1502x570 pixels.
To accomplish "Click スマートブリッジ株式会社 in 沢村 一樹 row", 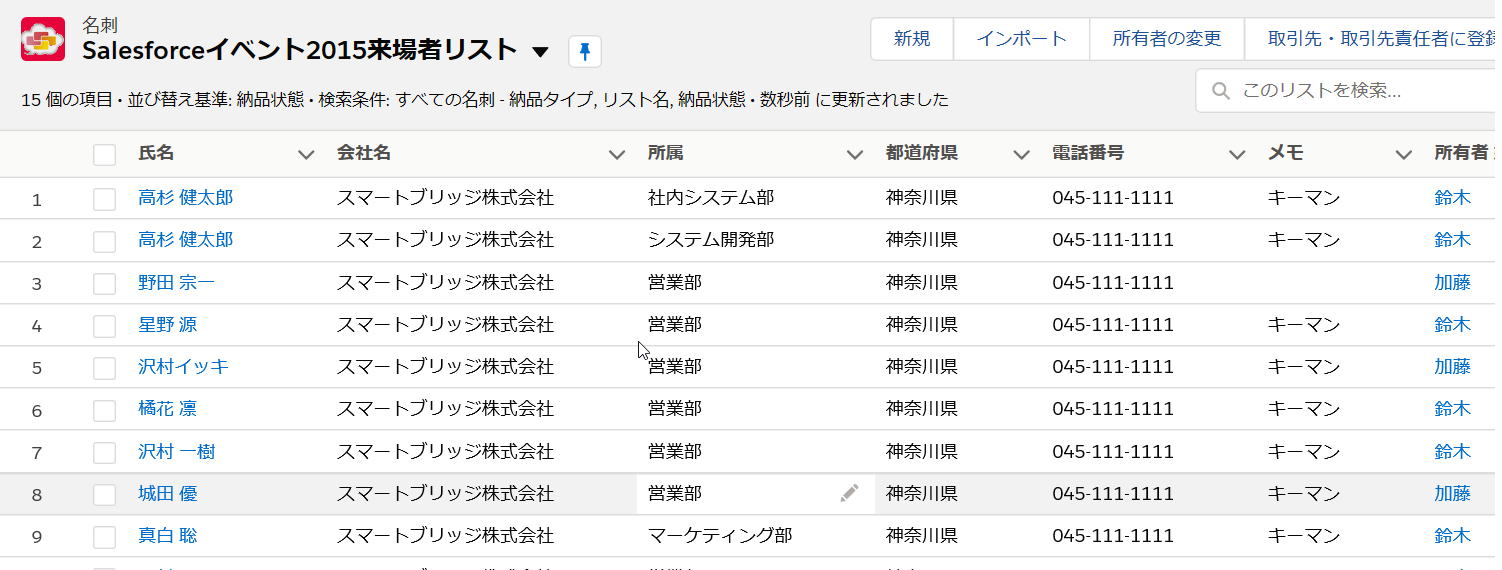I will pos(445,452).
